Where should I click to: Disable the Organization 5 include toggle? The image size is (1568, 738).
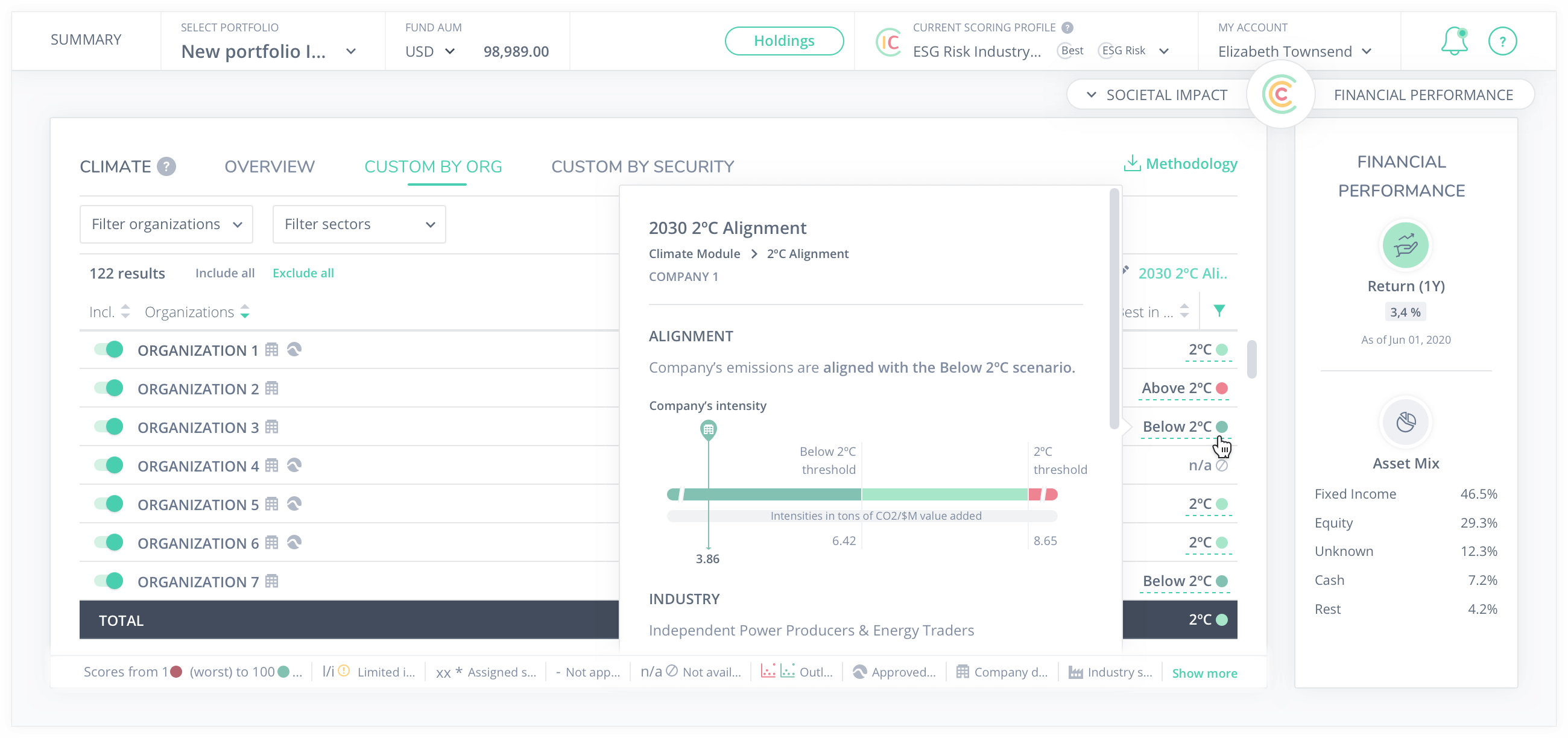tap(109, 504)
